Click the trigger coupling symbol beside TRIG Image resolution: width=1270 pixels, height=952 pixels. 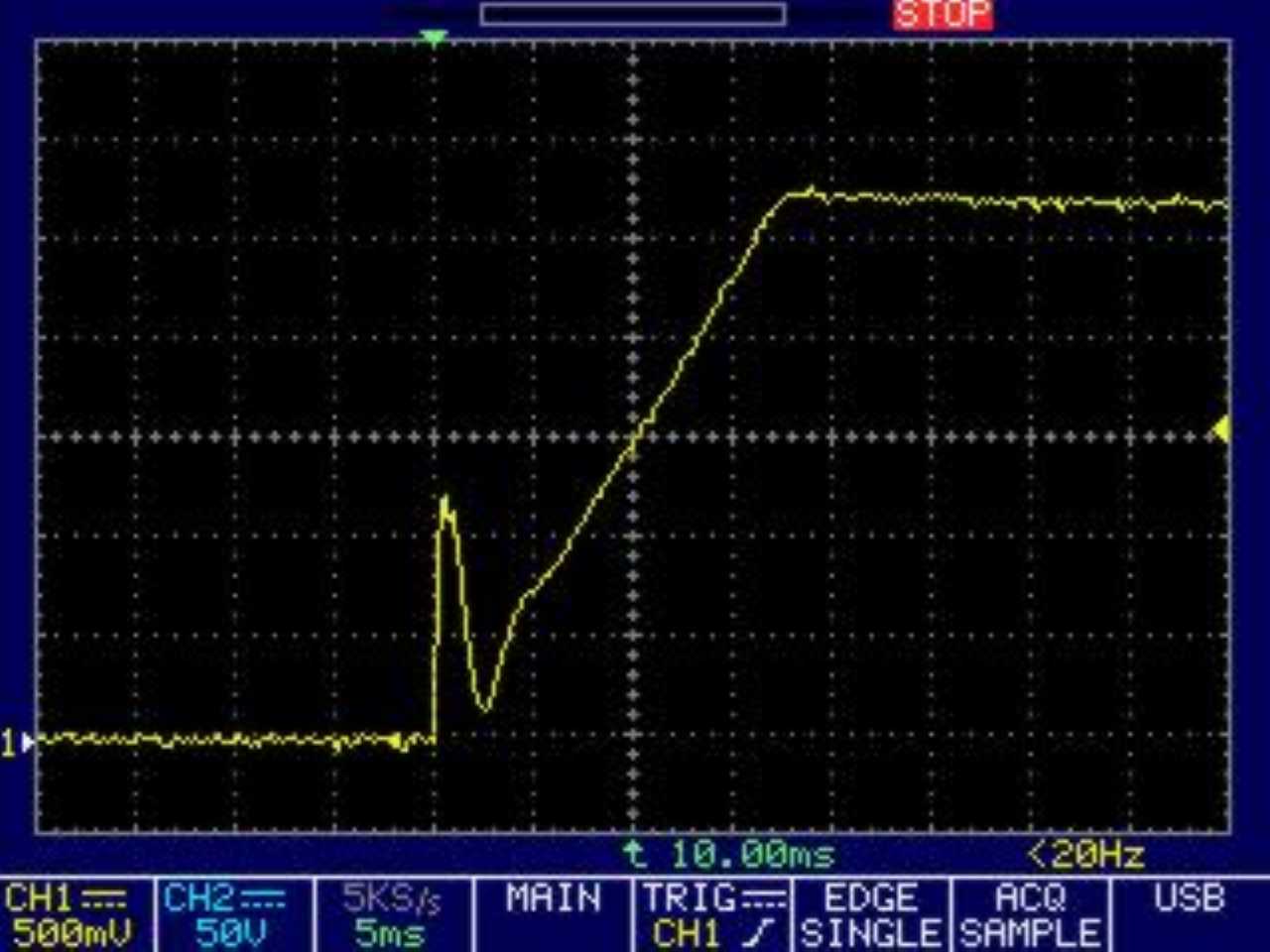(x=764, y=899)
